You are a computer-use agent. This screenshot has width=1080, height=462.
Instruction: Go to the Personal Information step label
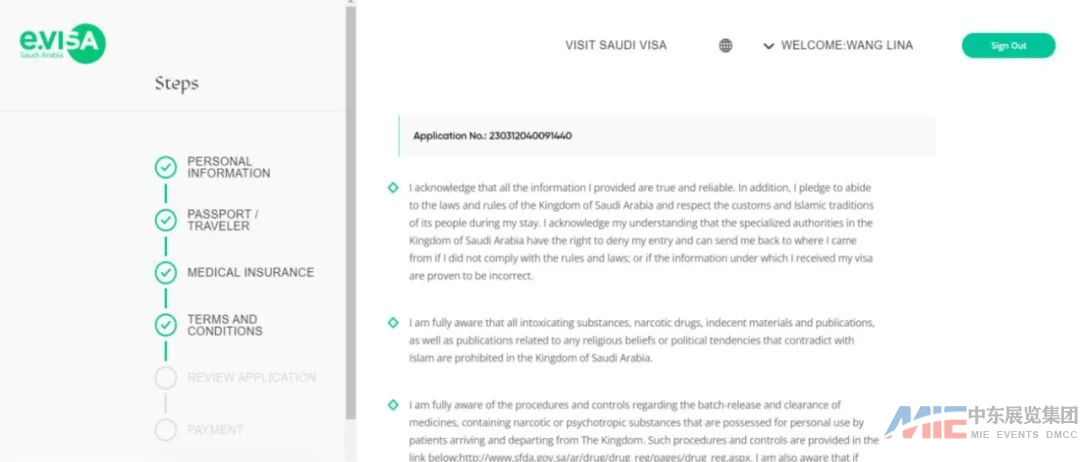coord(228,167)
